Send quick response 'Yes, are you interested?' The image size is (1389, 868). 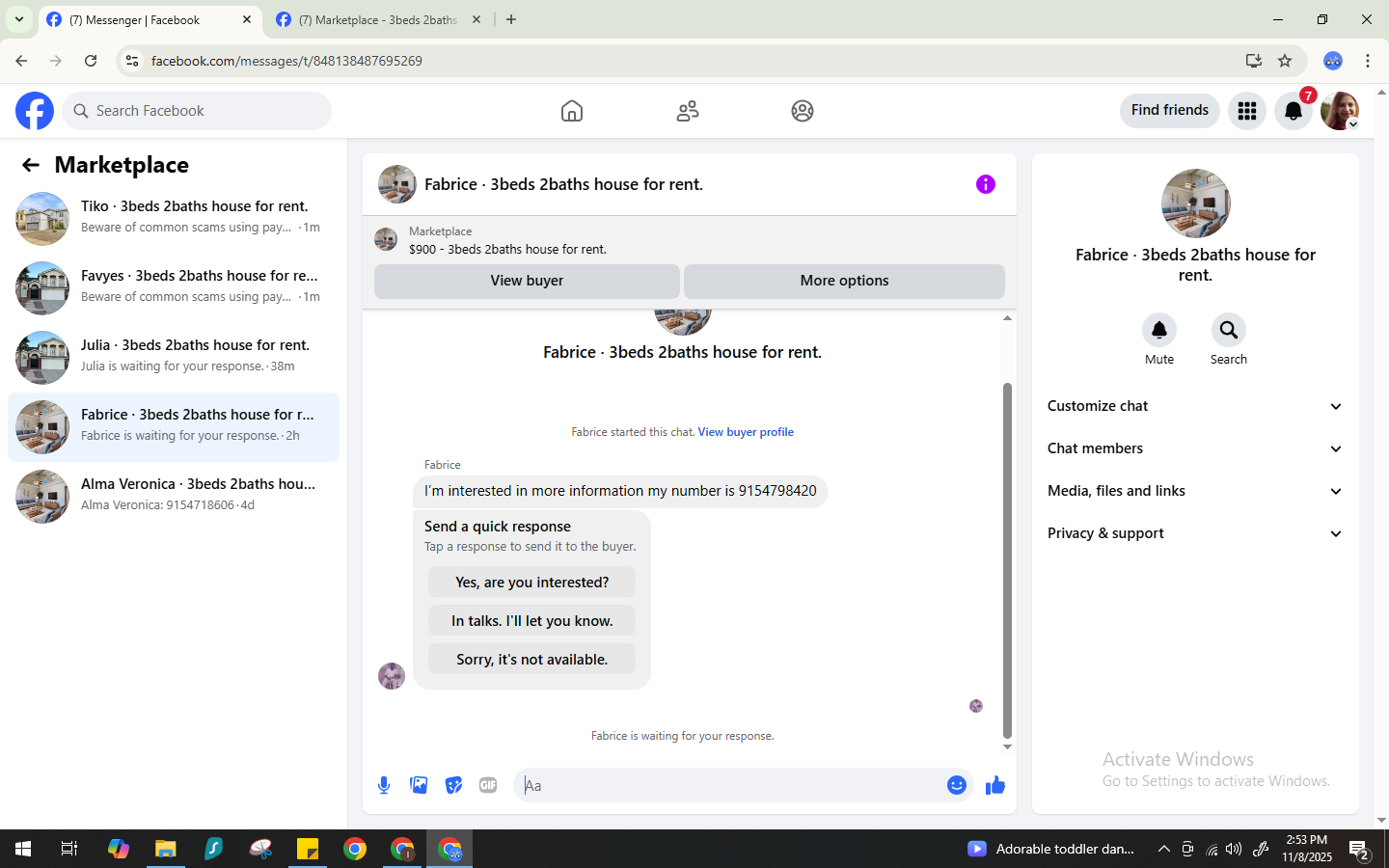531,583
